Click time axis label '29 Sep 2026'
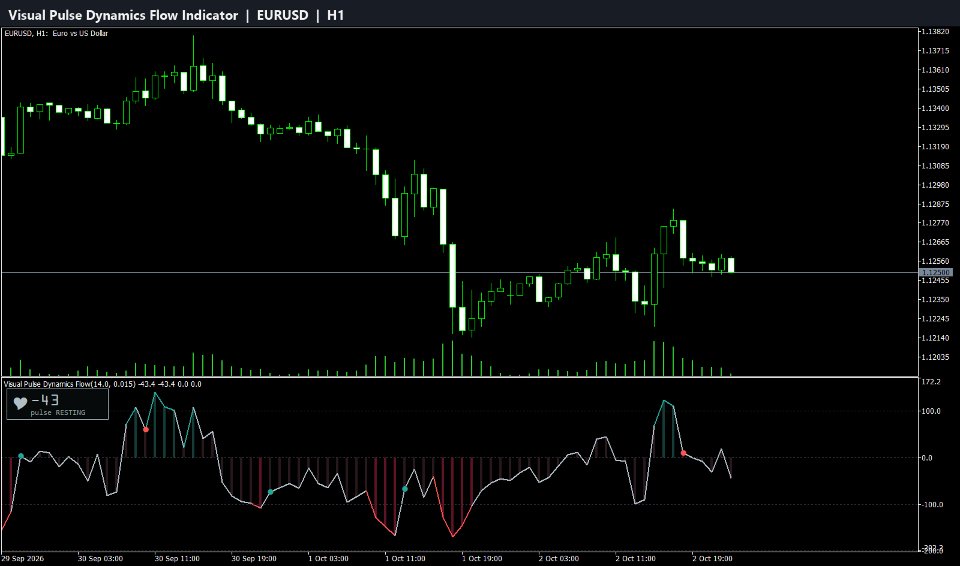Image resolution: width=960 pixels, height=566 pixels. (x=22, y=559)
